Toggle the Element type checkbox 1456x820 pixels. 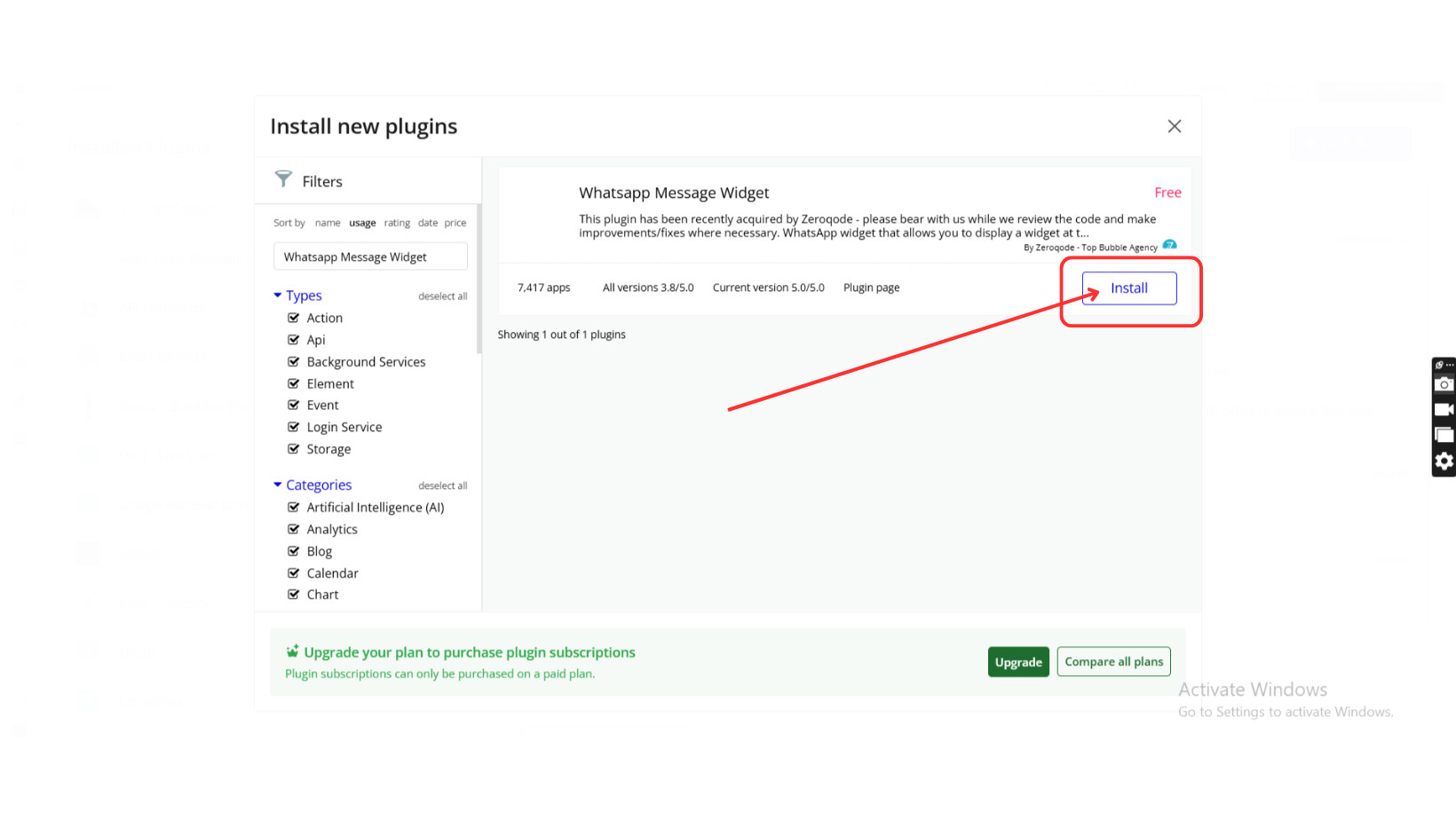pyautogui.click(x=293, y=383)
